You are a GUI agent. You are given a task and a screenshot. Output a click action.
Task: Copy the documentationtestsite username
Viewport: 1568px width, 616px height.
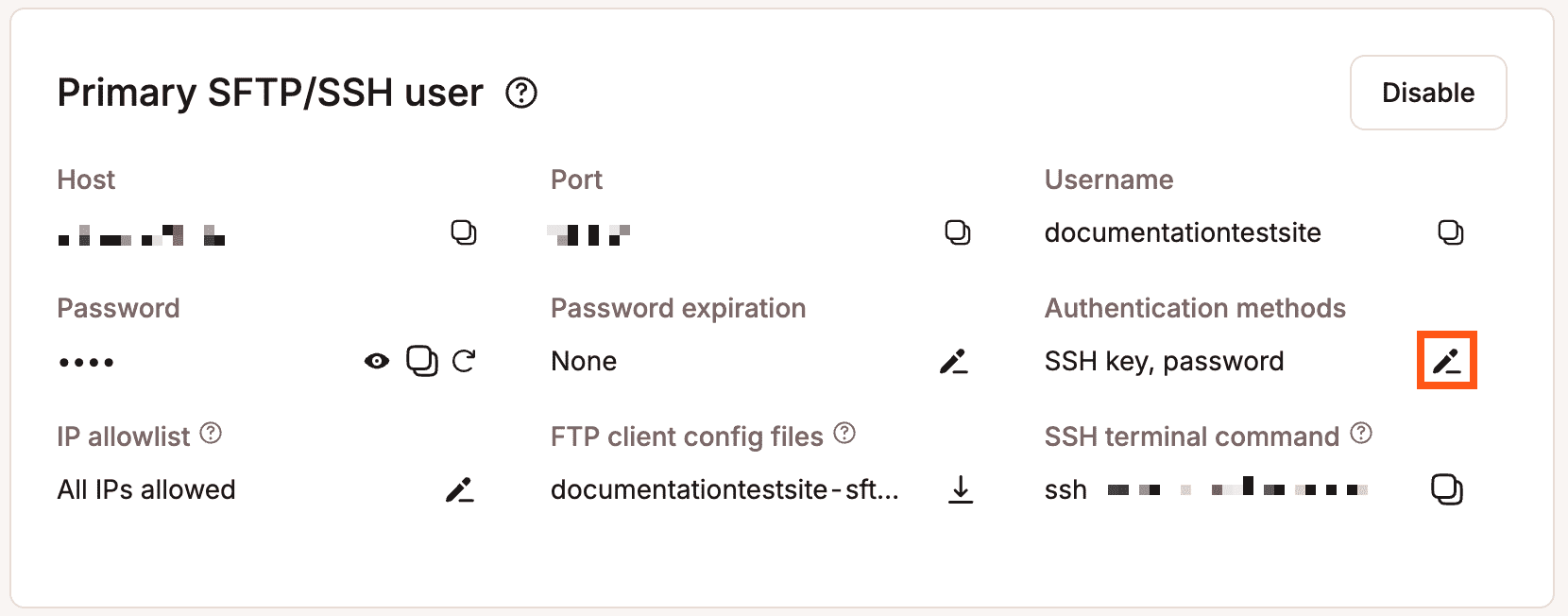coord(1450,232)
